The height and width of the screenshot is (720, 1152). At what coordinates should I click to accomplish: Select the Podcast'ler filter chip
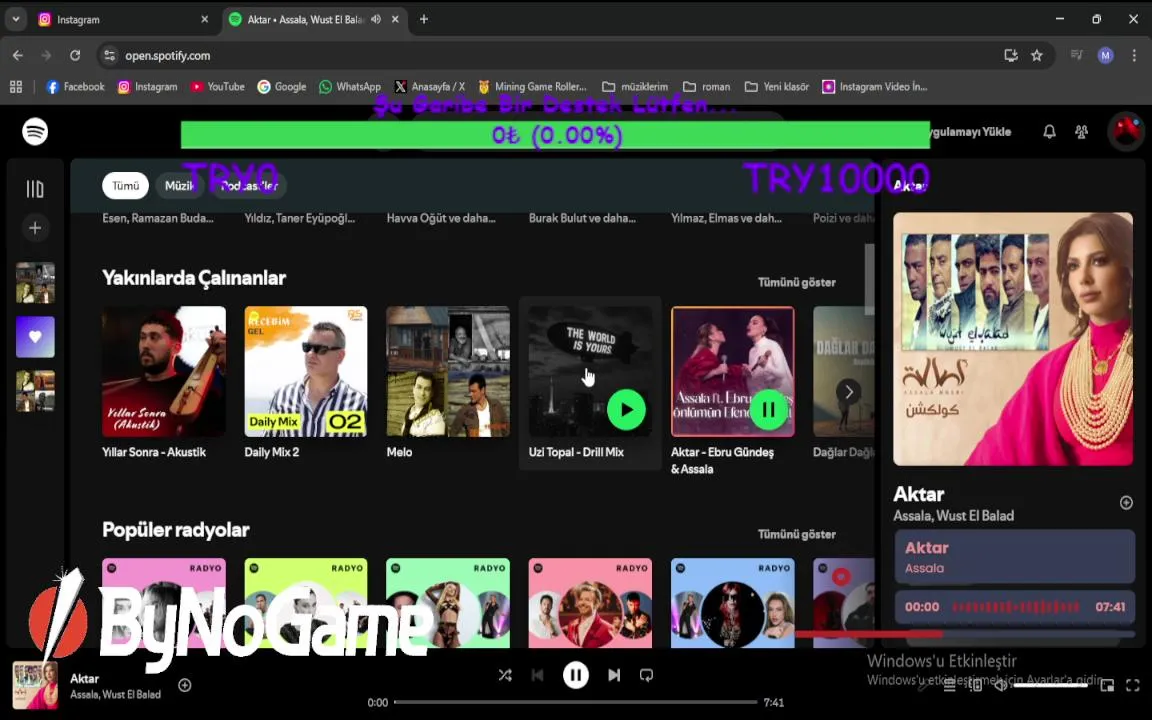click(x=249, y=186)
